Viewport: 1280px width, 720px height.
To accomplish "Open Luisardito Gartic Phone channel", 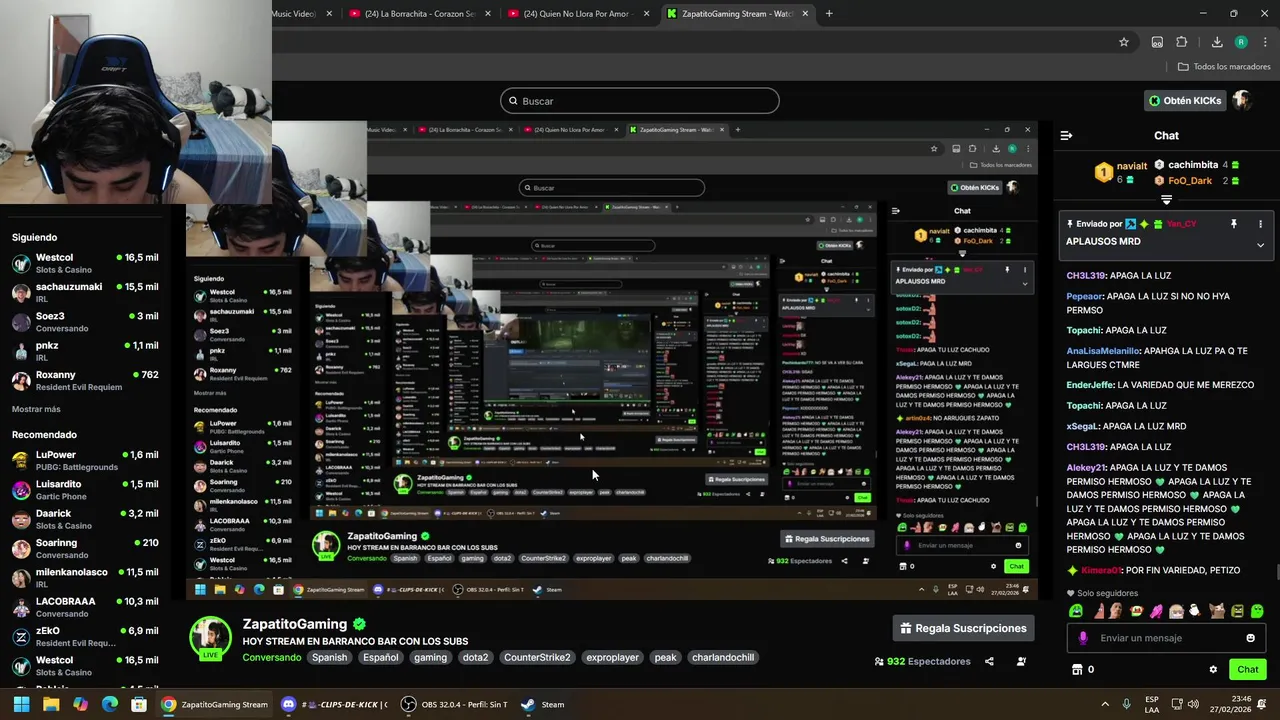I will 85,490.
